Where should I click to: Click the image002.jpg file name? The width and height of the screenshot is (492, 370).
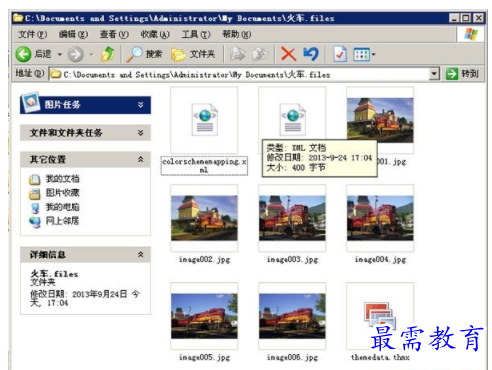(204, 259)
